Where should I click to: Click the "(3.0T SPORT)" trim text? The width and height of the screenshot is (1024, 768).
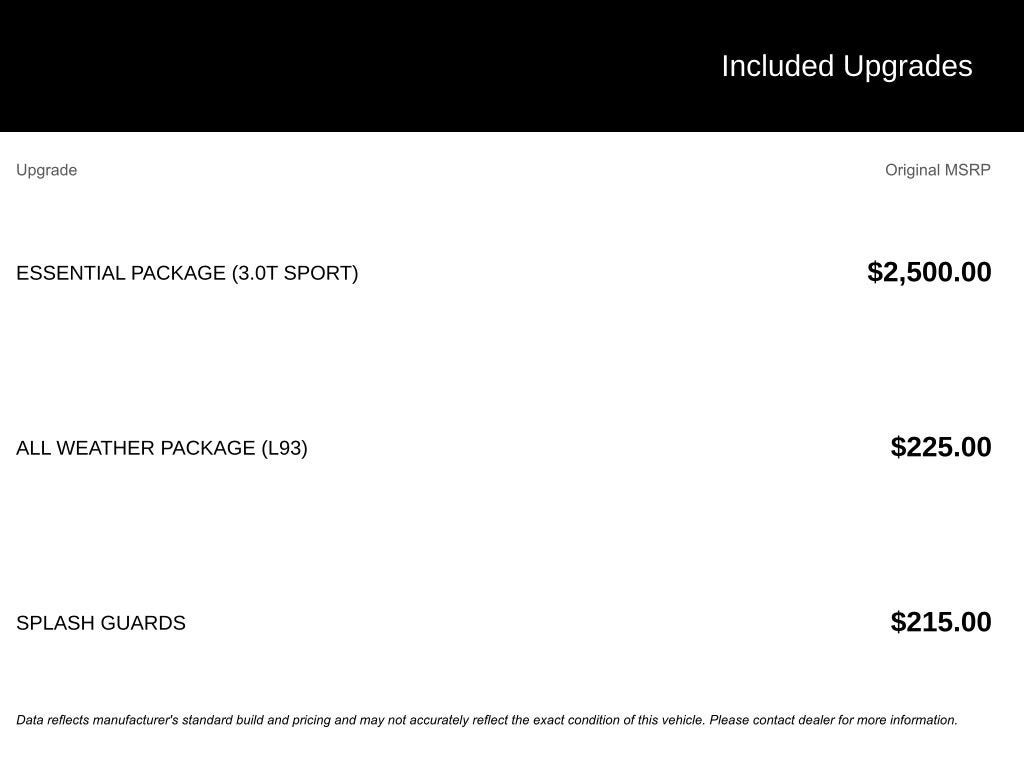click(x=295, y=273)
